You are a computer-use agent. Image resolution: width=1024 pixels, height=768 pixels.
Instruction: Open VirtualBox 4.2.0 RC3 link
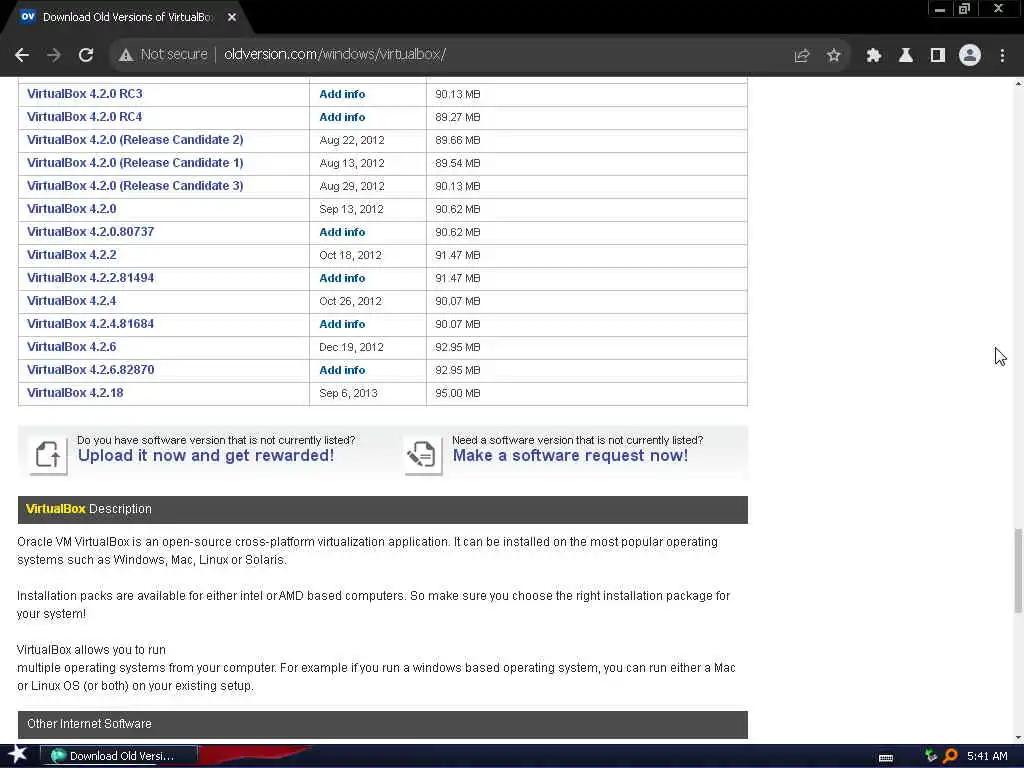pos(85,93)
